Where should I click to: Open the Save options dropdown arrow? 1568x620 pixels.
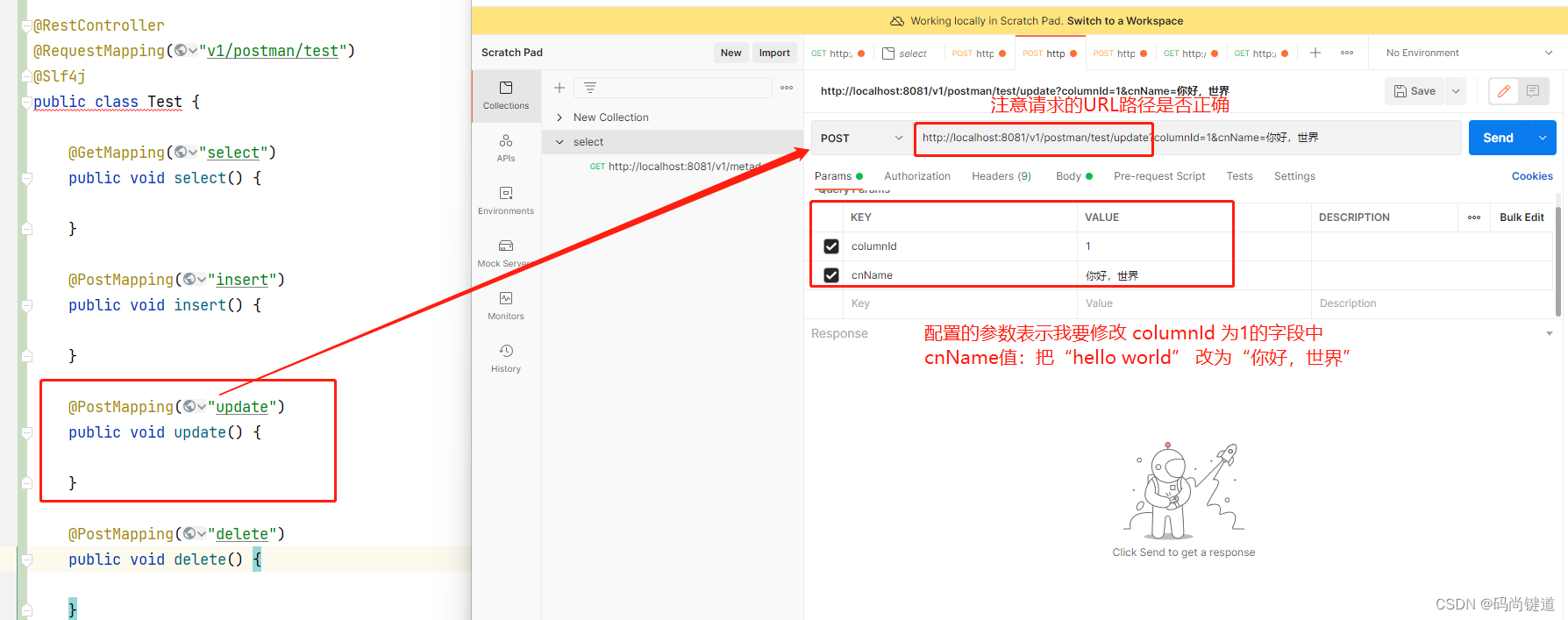click(x=1456, y=91)
